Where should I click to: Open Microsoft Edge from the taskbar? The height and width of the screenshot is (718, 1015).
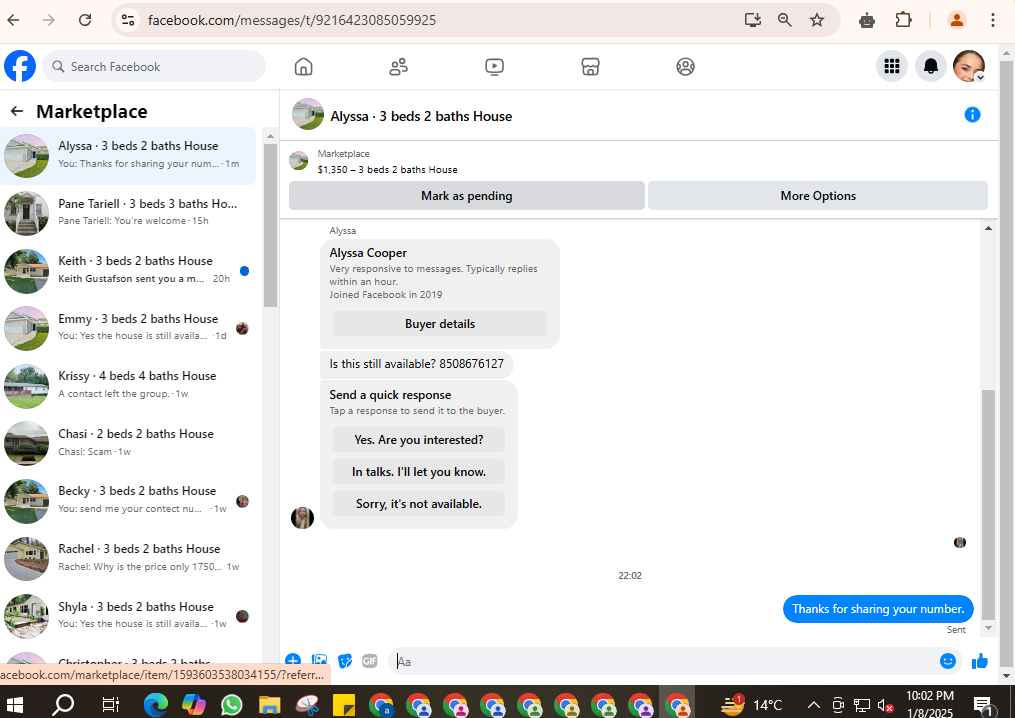156,704
